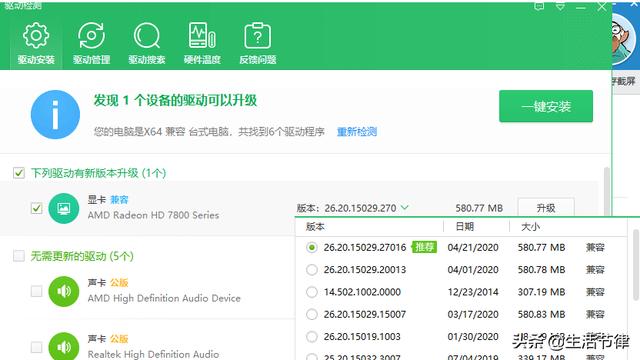The height and width of the screenshot is (360, 640).
Task: Click the version list scrollbar
Action: tap(636, 265)
